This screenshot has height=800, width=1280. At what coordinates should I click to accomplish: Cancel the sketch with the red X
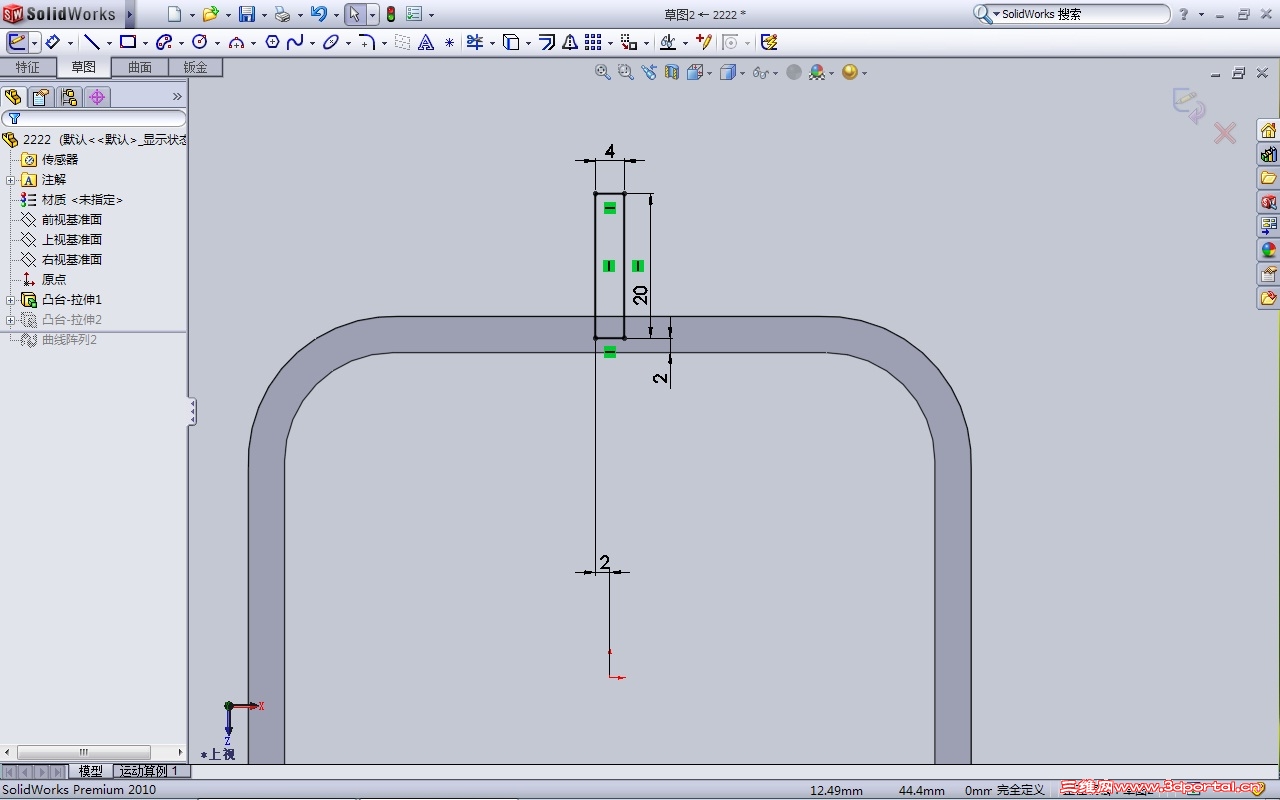1225,133
